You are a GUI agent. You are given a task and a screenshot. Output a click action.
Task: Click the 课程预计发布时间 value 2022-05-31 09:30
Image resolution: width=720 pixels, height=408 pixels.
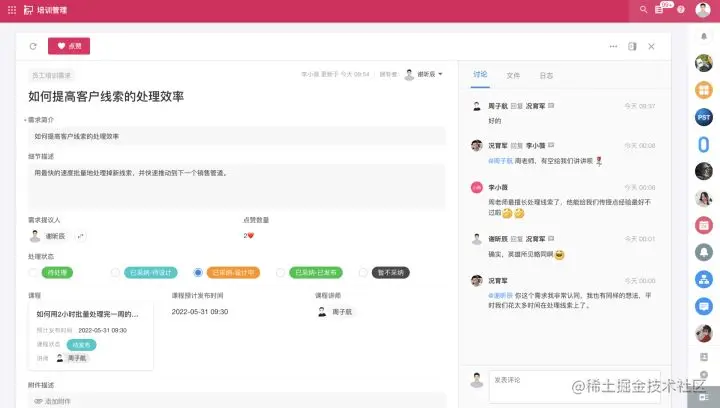[x=200, y=312]
